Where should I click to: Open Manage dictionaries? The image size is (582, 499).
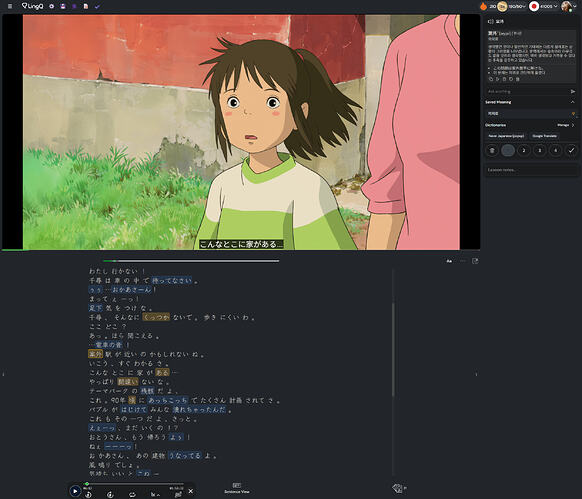pos(565,125)
